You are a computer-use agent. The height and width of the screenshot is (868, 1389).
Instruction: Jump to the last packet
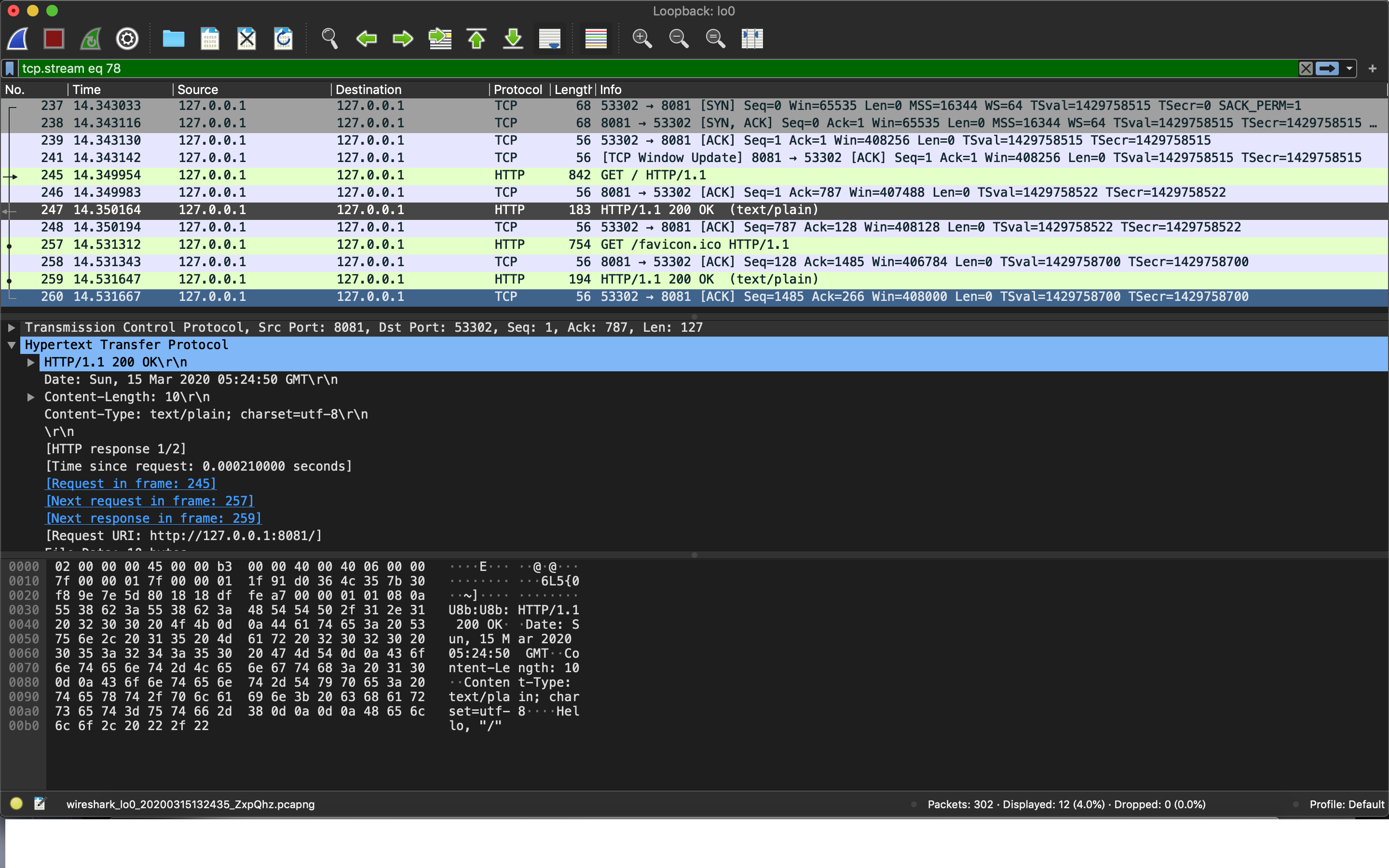pyautogui.click(x=513, y=39)
